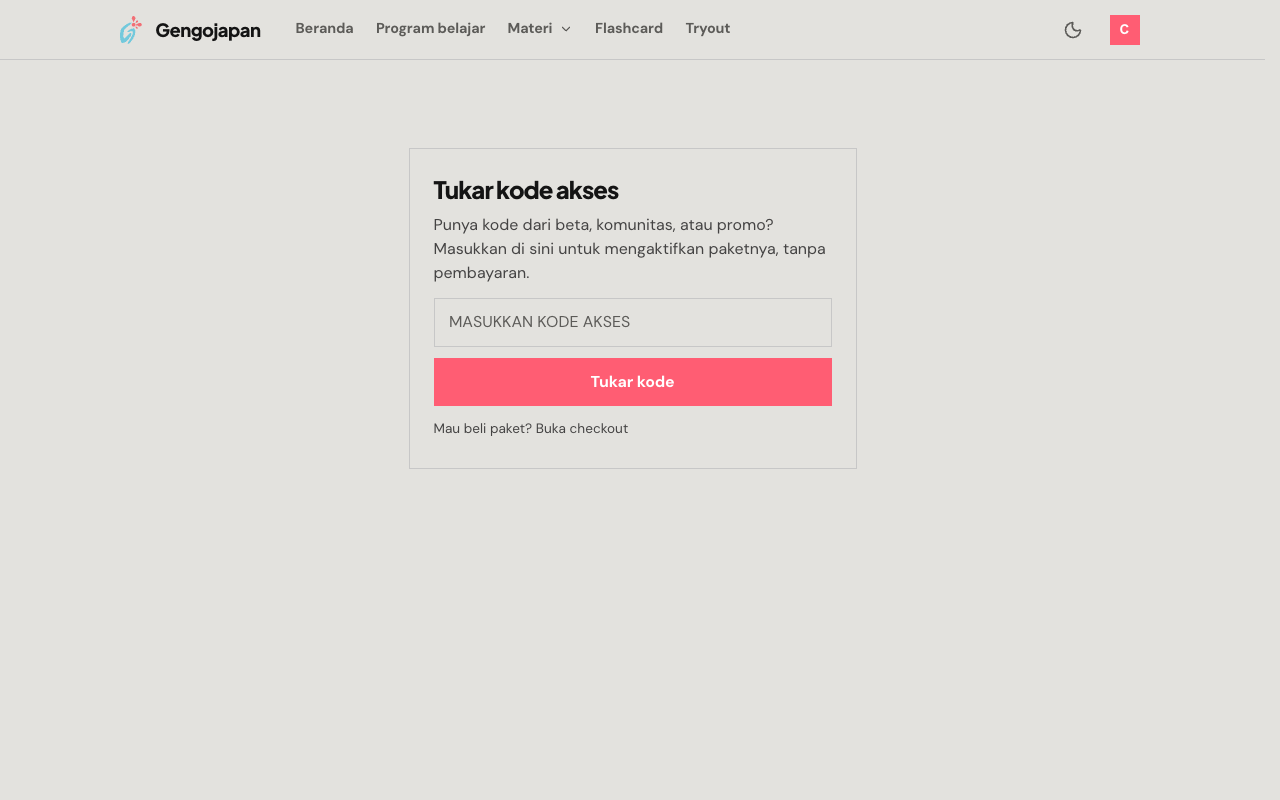Image resolution: width=1280 pixels, height=800 pixels.
Task: Toggle dark mode with the moon icon
Action: click(1073, 30)
